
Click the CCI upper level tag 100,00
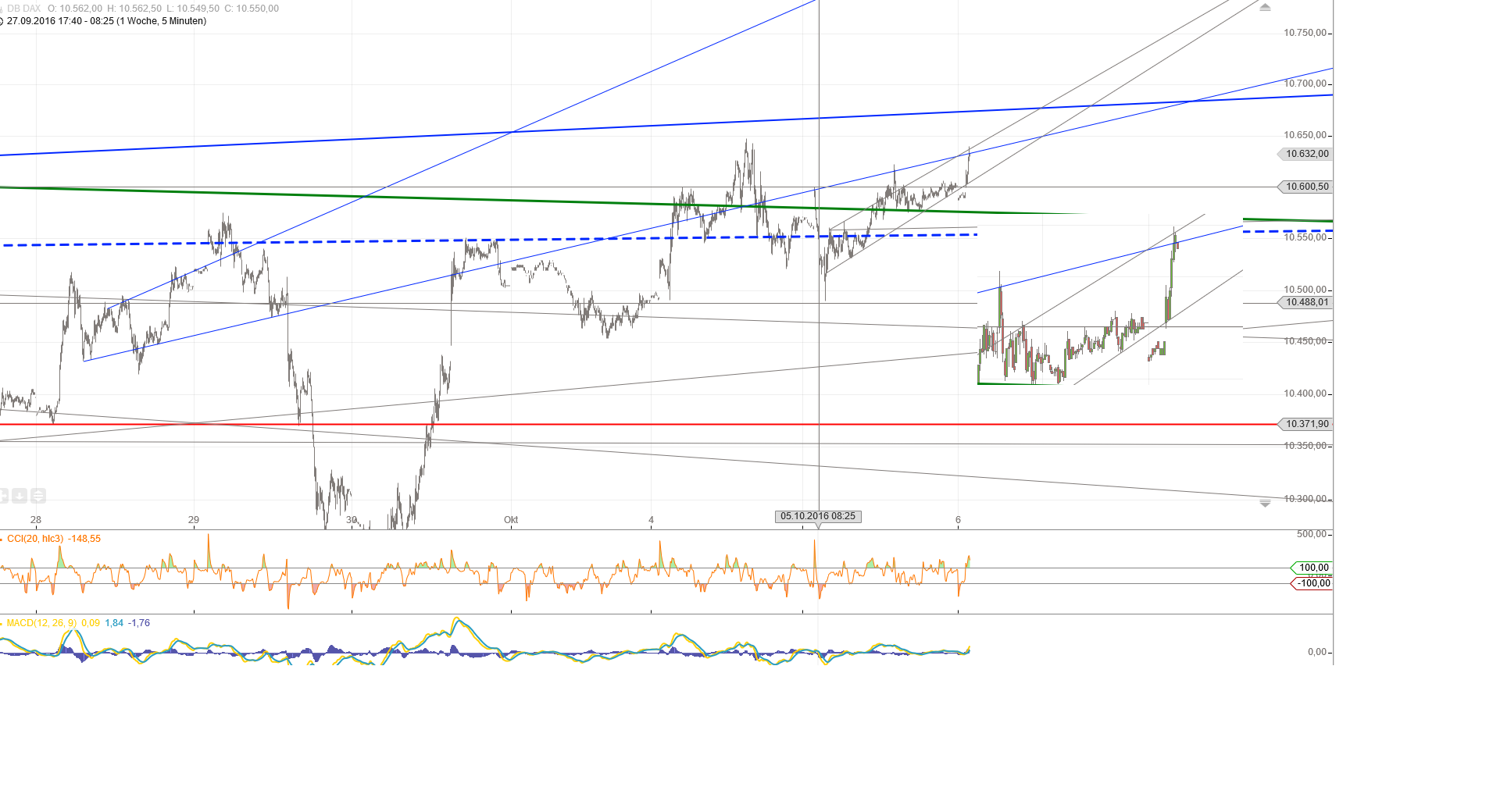[1311, 568]
